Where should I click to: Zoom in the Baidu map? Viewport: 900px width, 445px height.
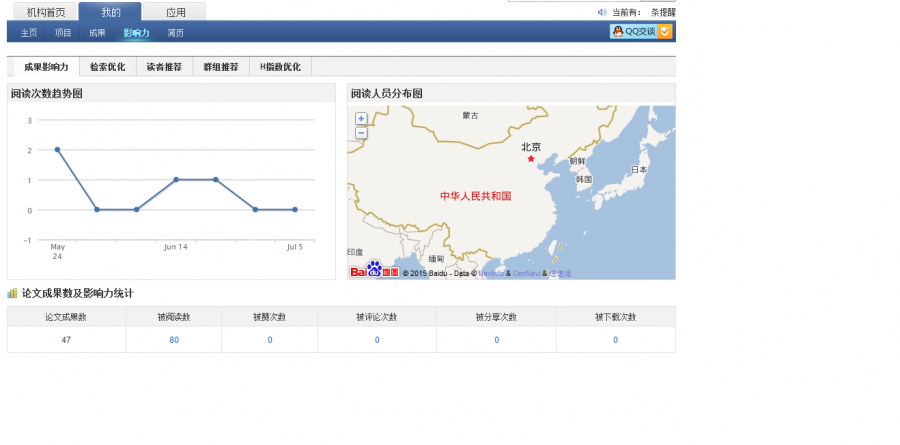pos(361,119)
